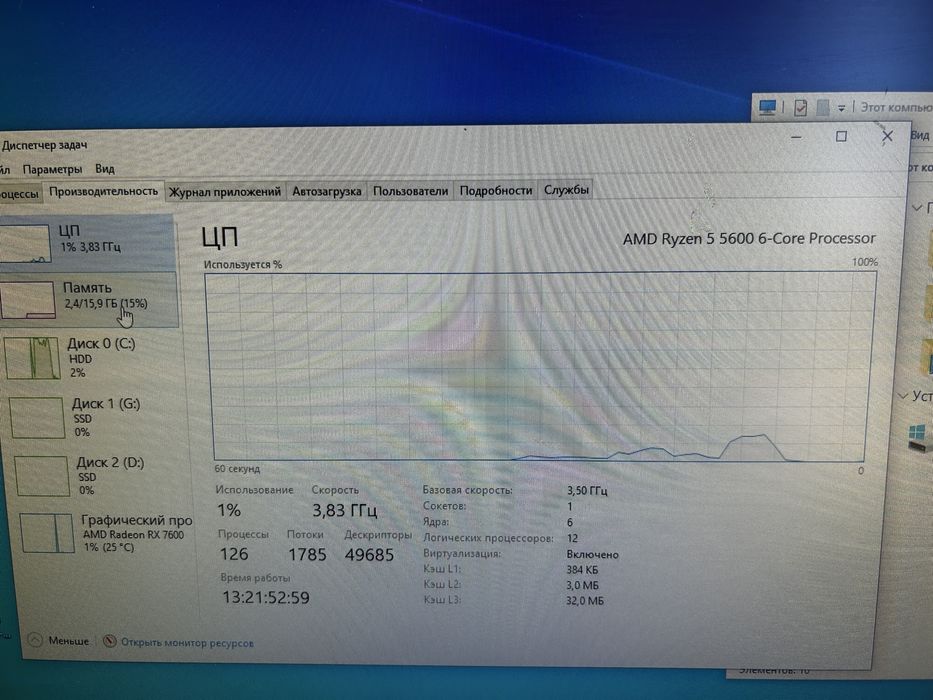Click the 126 processes count
The image size is (933, 700).
[x=234, y=554]
